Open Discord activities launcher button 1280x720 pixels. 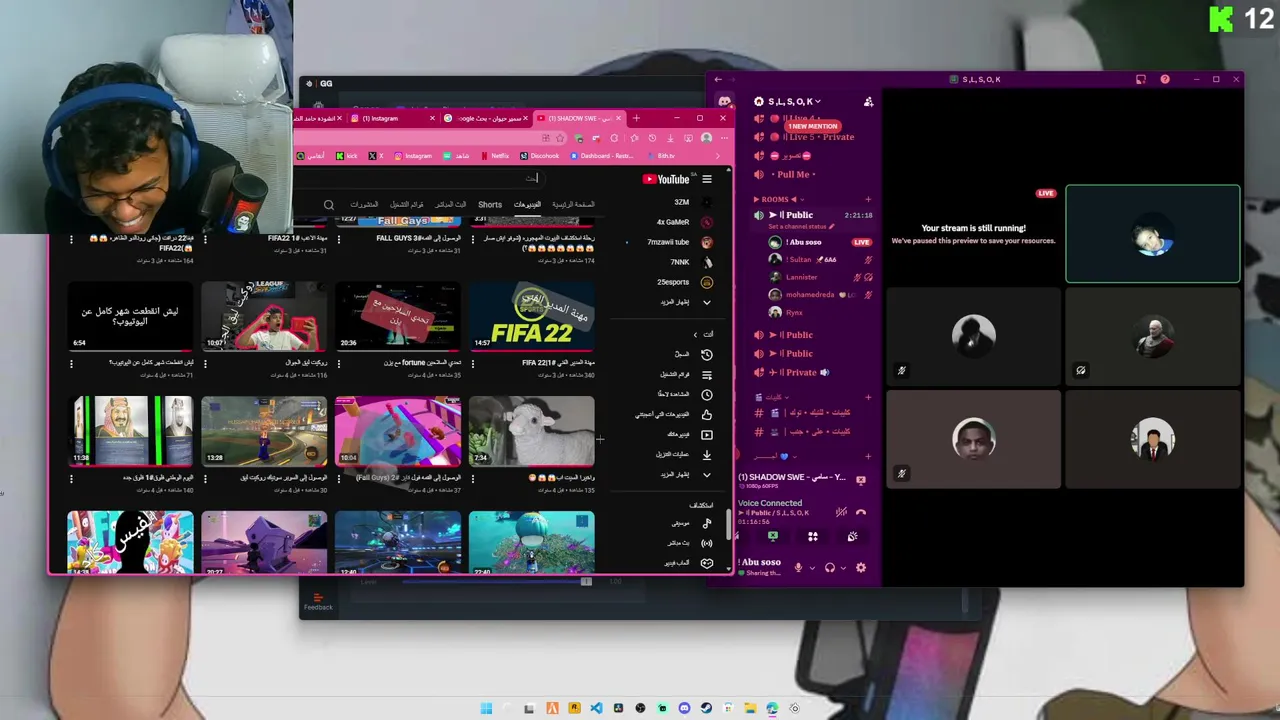pos(813,537)
